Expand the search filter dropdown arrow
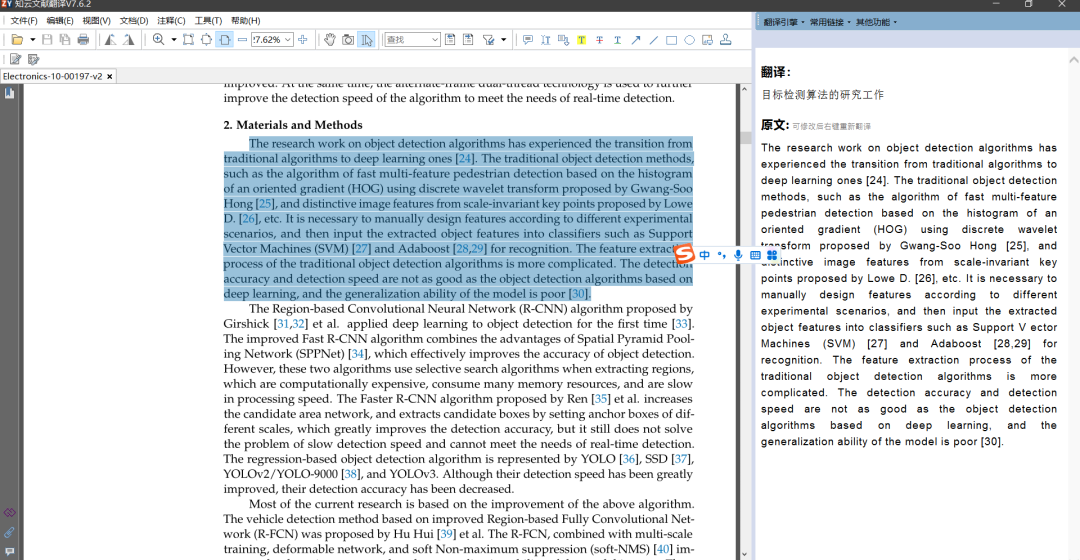Screen dimensions: 1080x560 pos(503,40)
